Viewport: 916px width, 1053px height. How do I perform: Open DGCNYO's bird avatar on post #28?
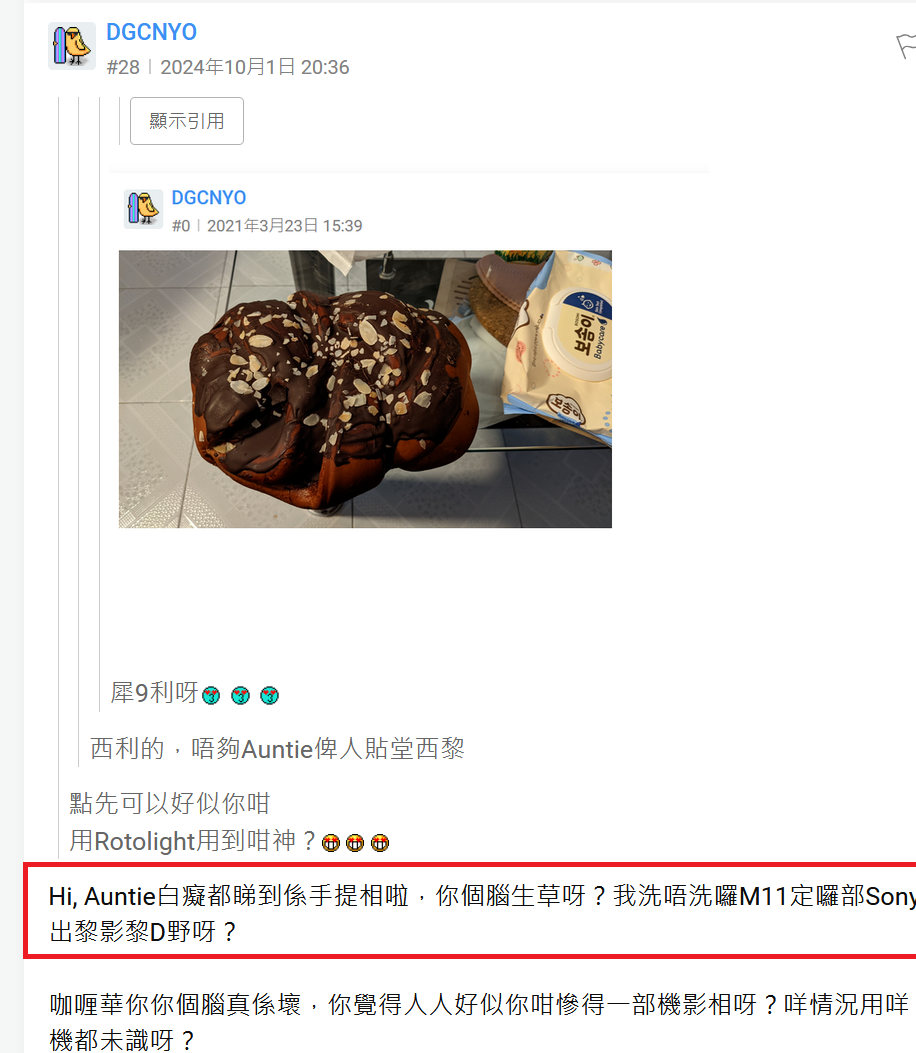(72, 46)
